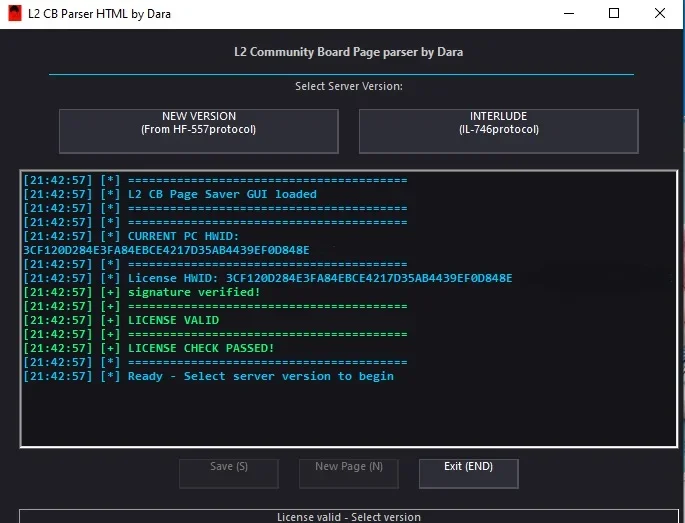Choose the INTERLUDE IL-746protocol button
The image size is (685, 523).
coord(498,131)
